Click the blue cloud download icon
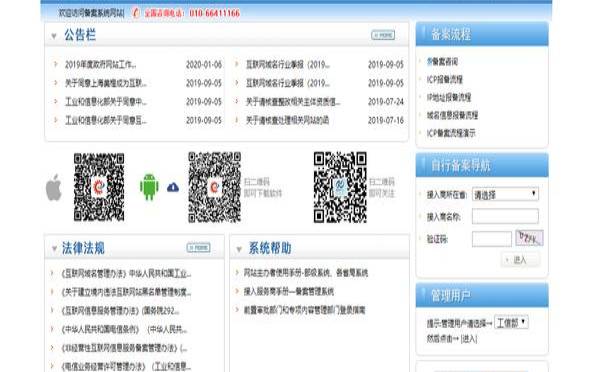 (x=173, y=187)
